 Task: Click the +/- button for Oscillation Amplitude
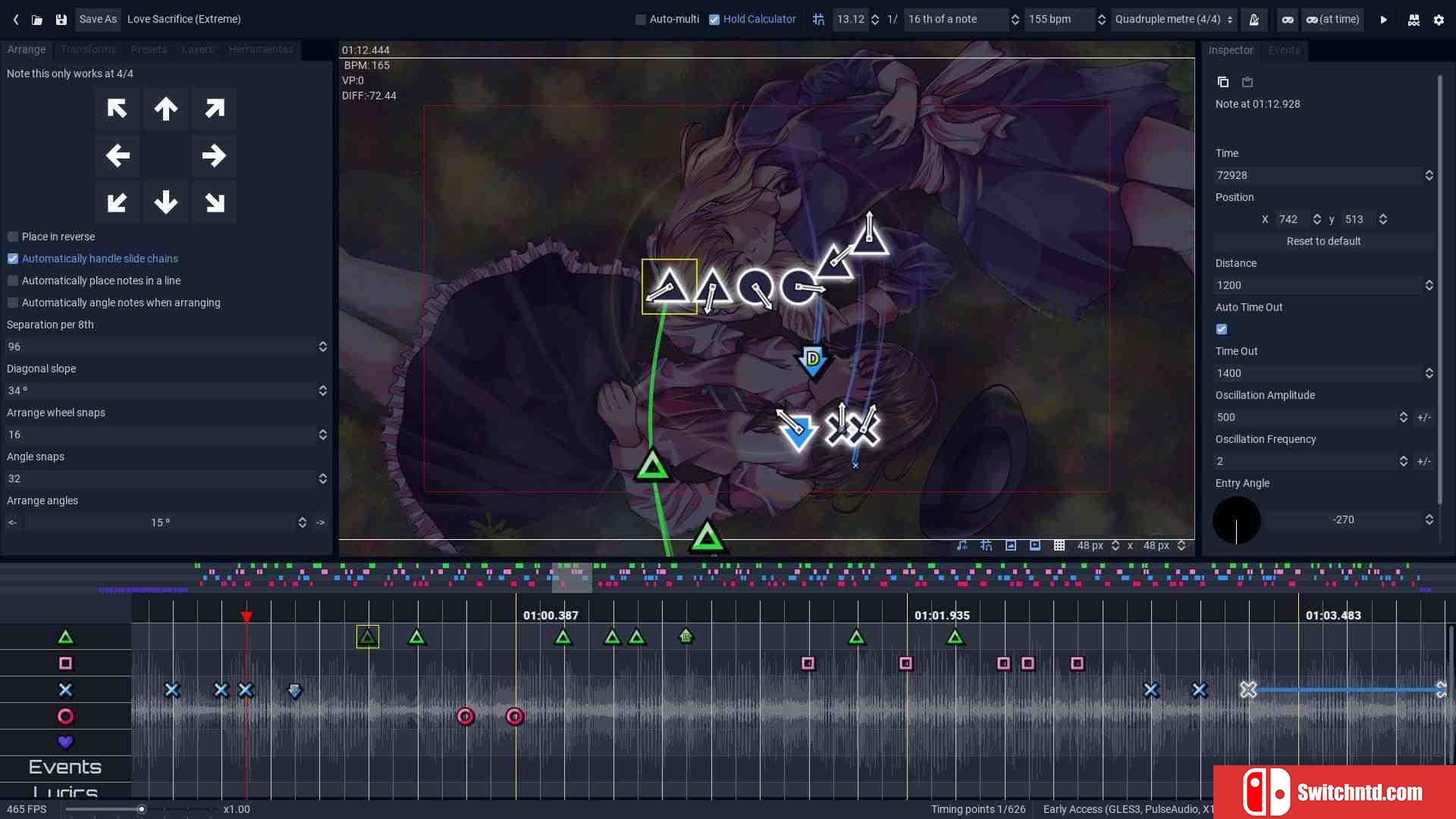pos(1424,417)
